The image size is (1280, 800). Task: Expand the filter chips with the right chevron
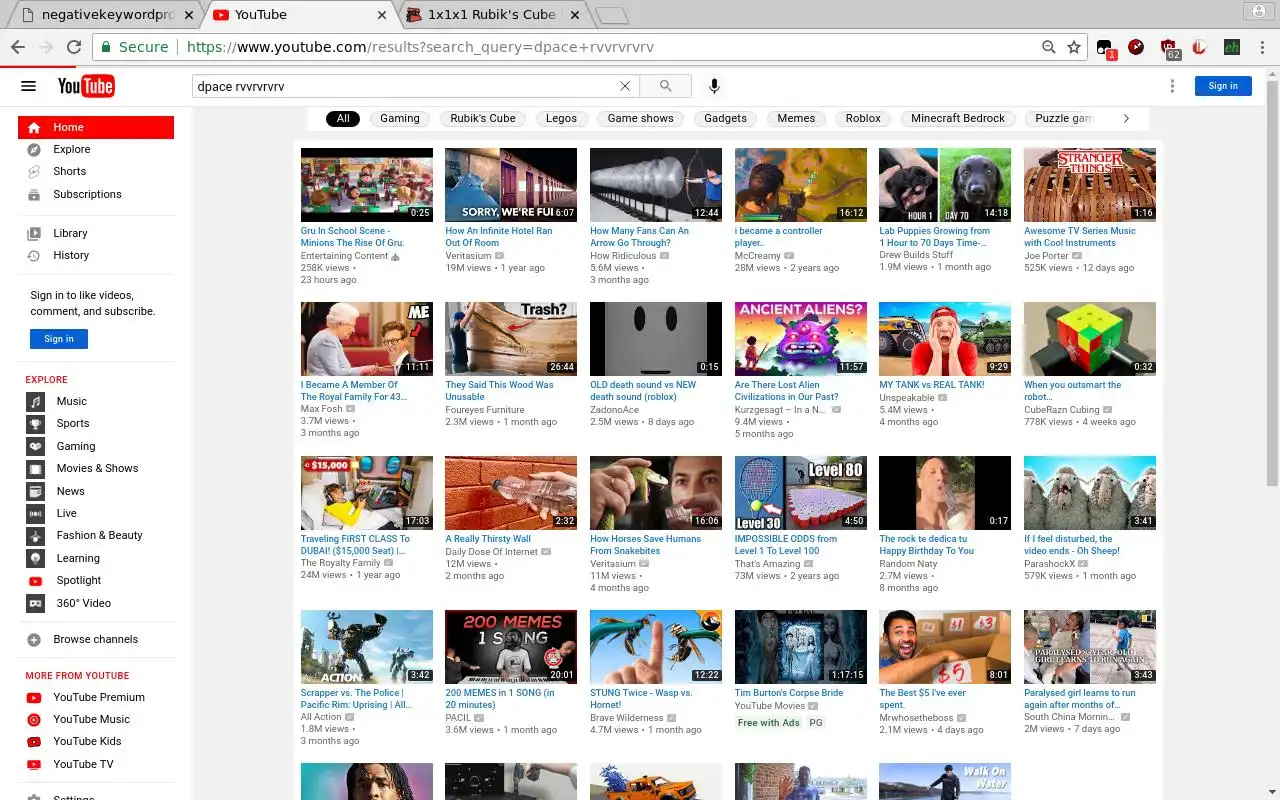click(x=1126, y=118)
